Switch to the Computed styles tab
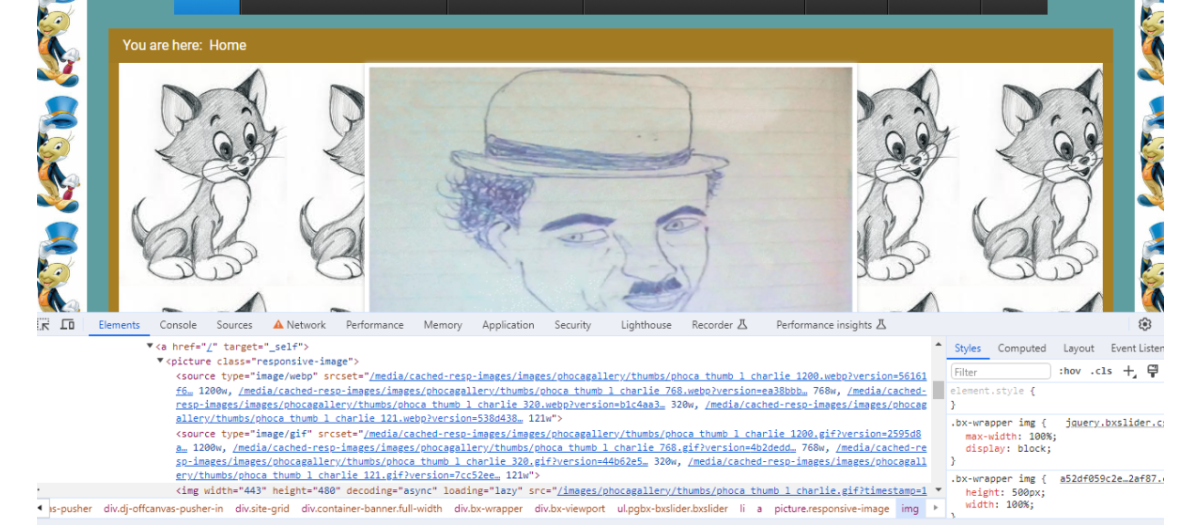The image size is (1200, 525). click(1021, 348)
